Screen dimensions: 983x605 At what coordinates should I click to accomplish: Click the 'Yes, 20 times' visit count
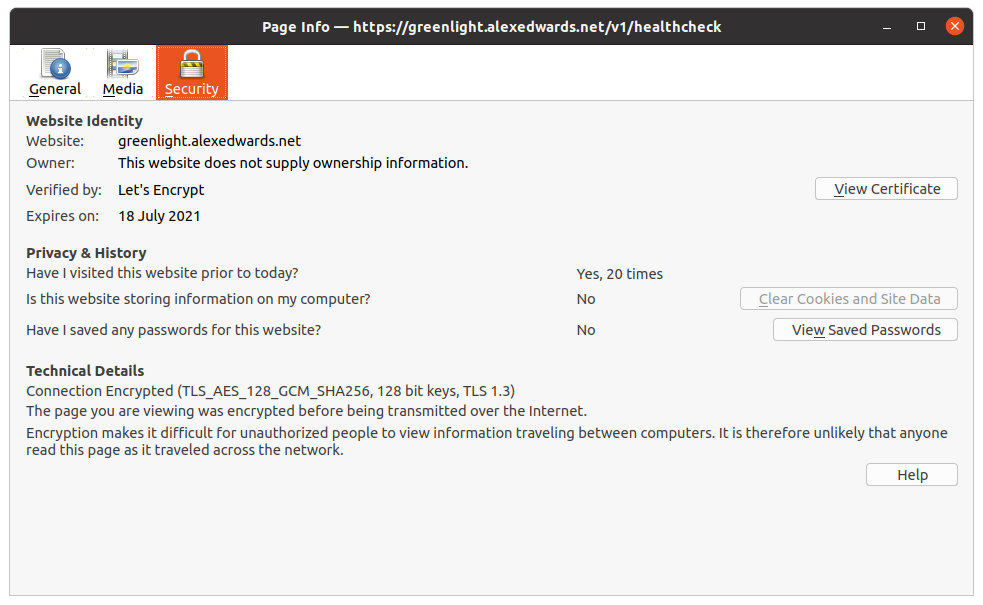point(619,274)
